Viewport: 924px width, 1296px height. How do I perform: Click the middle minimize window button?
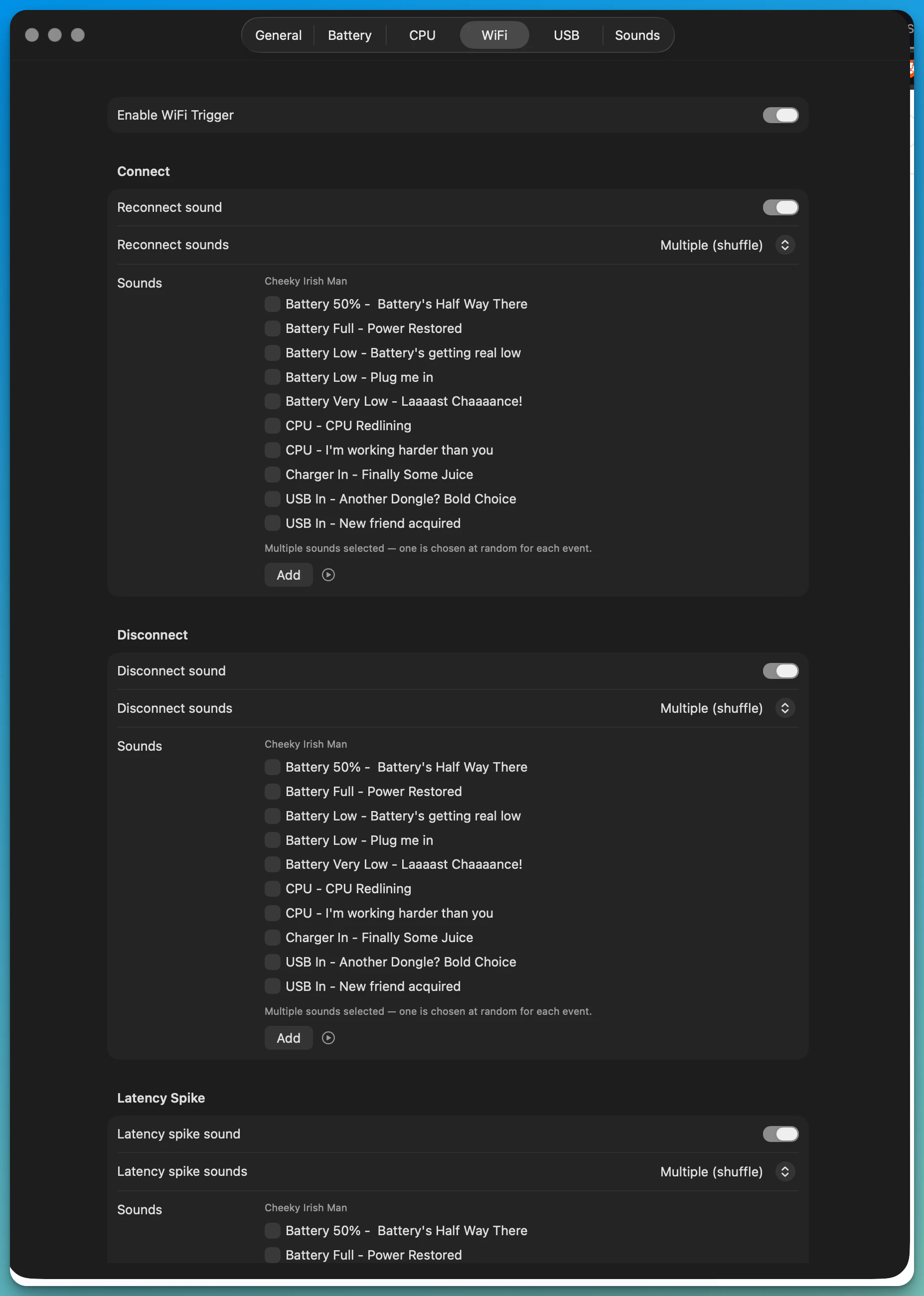[x=55, y=35]
